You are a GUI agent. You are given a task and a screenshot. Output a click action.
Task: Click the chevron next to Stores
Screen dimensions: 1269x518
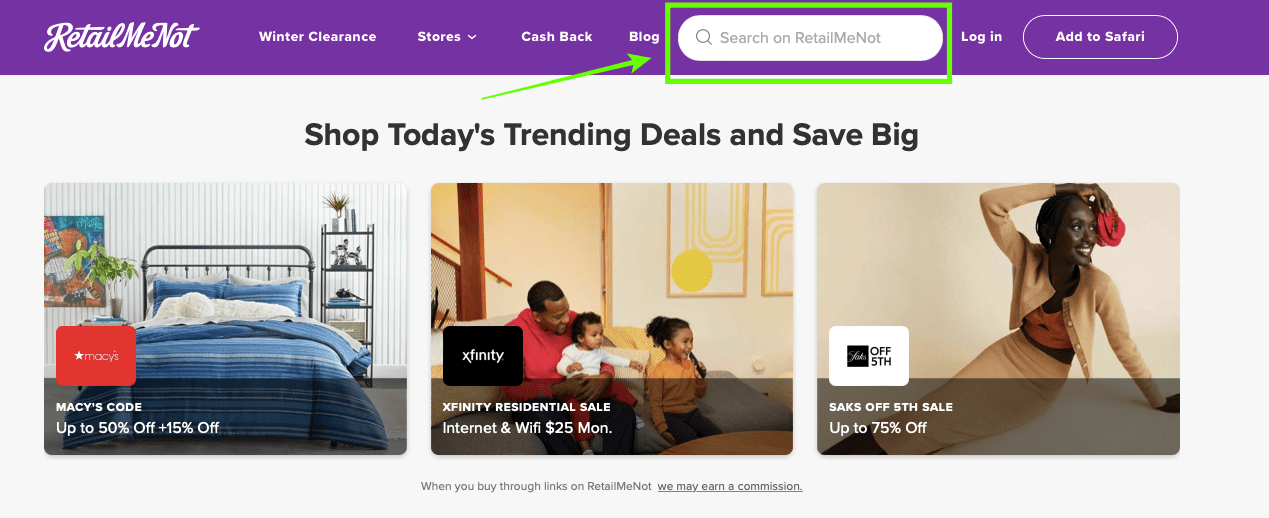coord(472,37)
